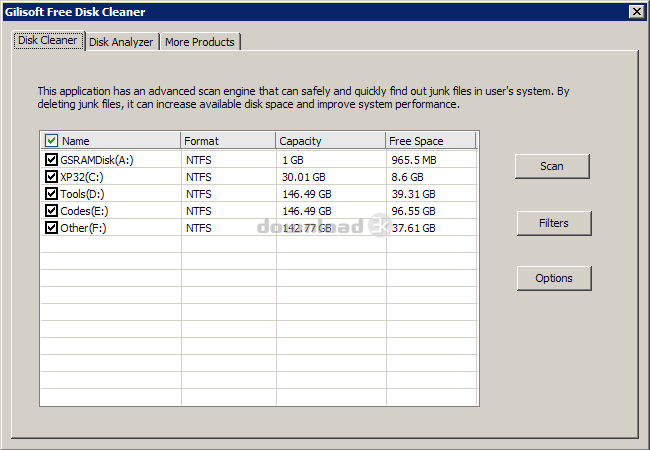This screenshot has width=650, height=450.
Task: Uncheck the Codes(E:) drive checkbox
Action: coord(51,210)
